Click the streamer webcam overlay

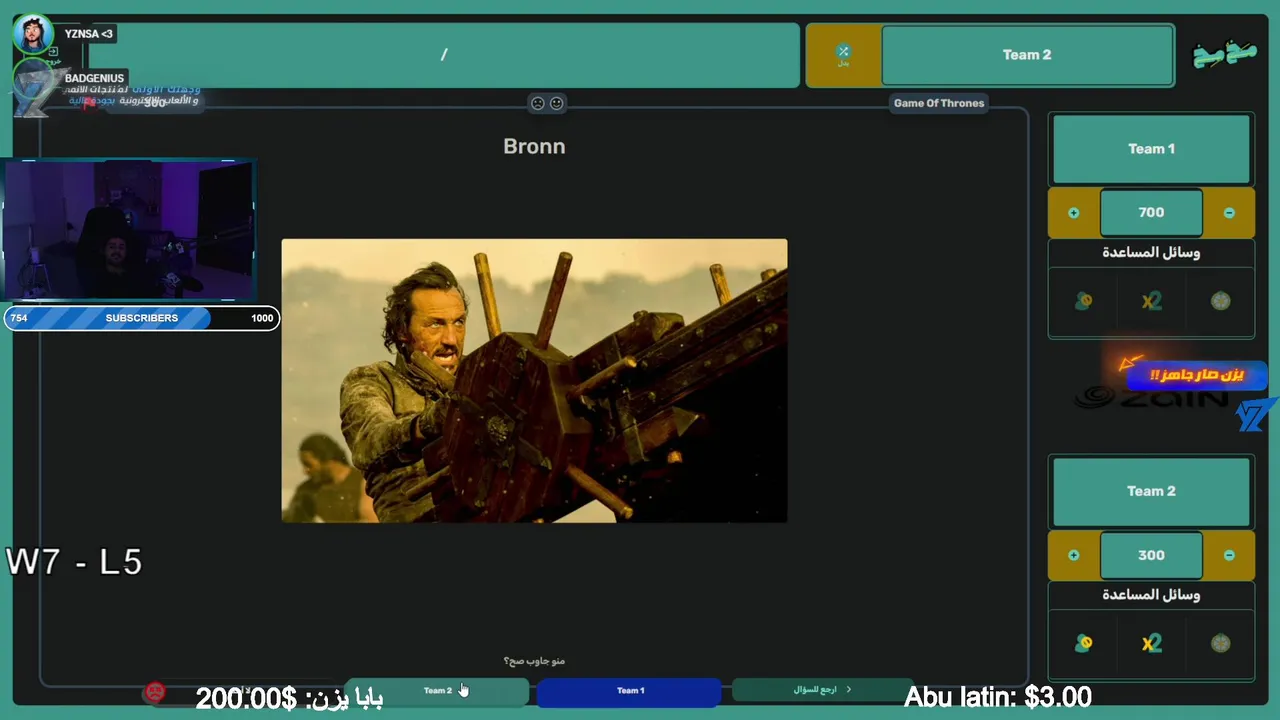click(129, 230)
